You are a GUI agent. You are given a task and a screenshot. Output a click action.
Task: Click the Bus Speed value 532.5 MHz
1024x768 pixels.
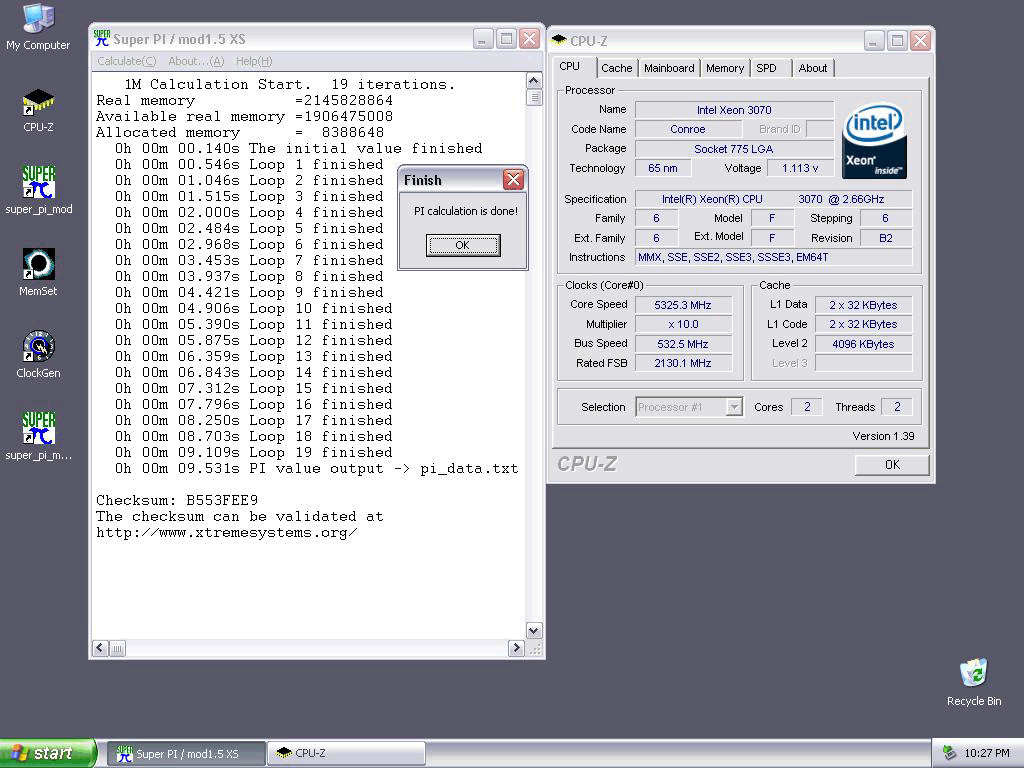[x=683, y=344]
